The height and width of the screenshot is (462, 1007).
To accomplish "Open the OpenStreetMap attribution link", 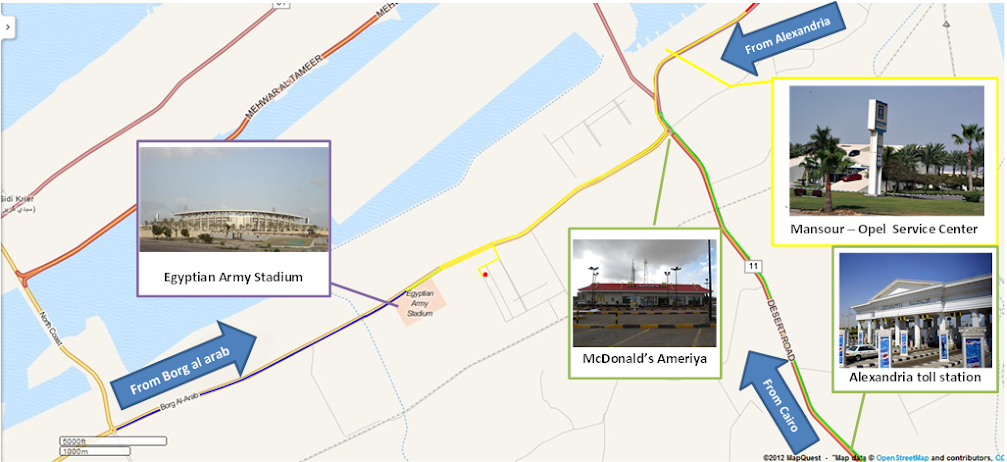I will point(902,458).
